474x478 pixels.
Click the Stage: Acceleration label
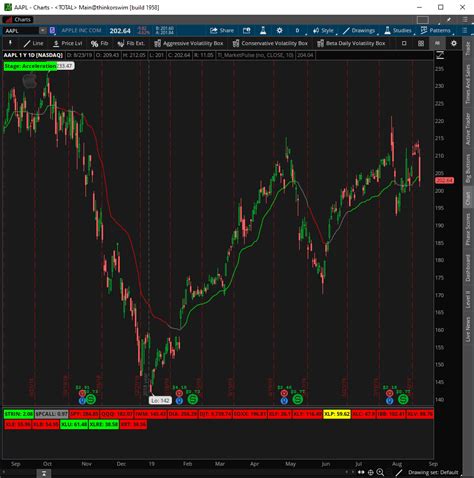coord(30,66)
